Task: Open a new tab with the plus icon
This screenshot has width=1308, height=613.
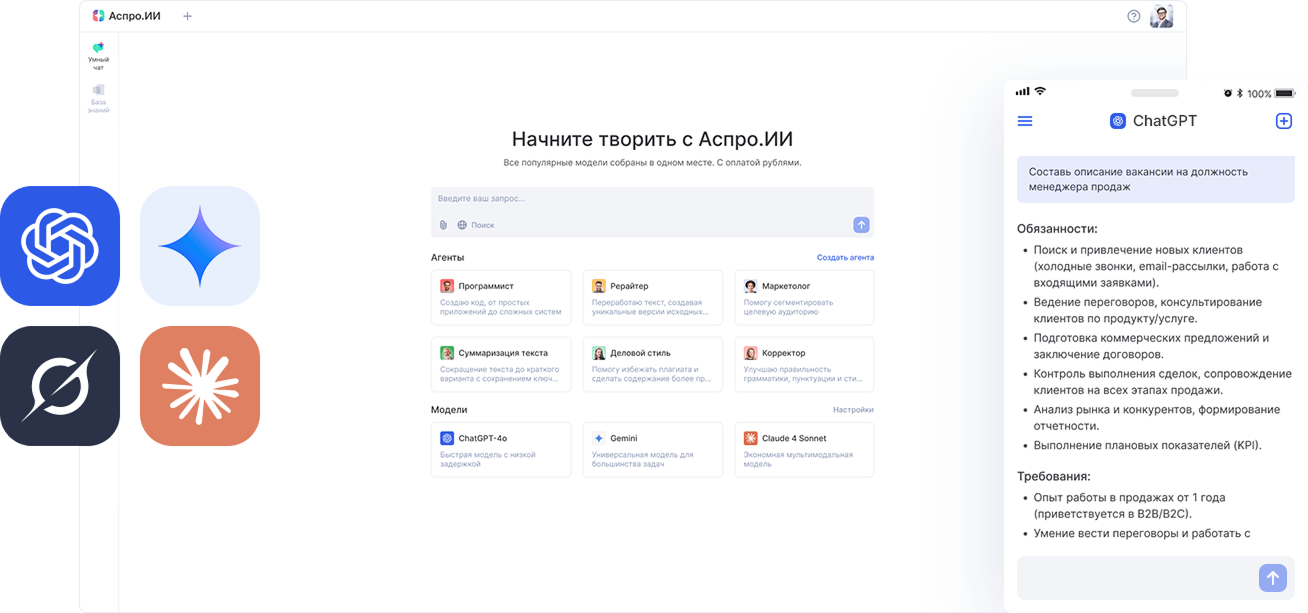Action: tap(187, 16)
